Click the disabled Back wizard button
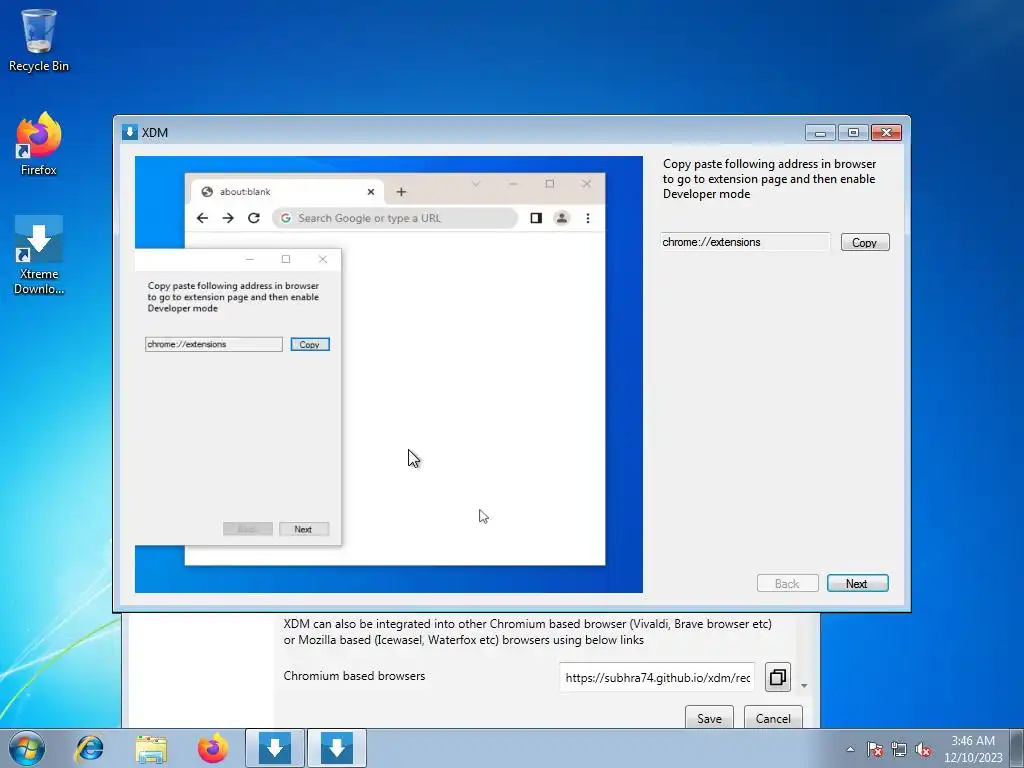The image size is (1024, 768). (787, 583)
